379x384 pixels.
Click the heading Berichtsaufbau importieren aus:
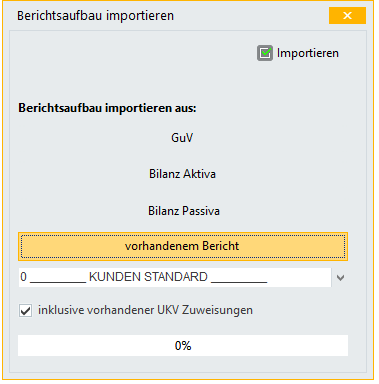[107, 108]
